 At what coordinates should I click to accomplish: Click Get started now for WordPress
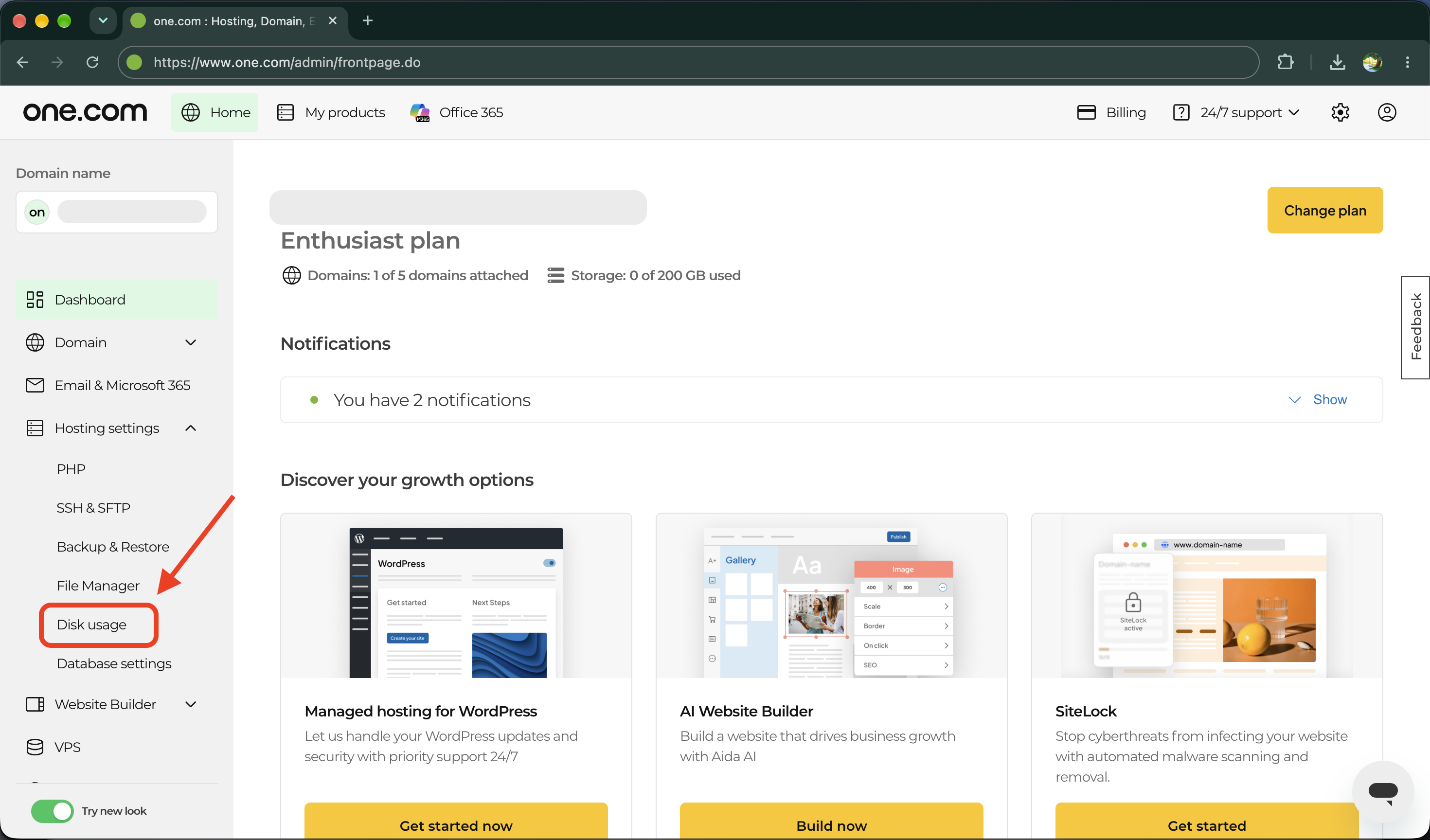point(456,821)
